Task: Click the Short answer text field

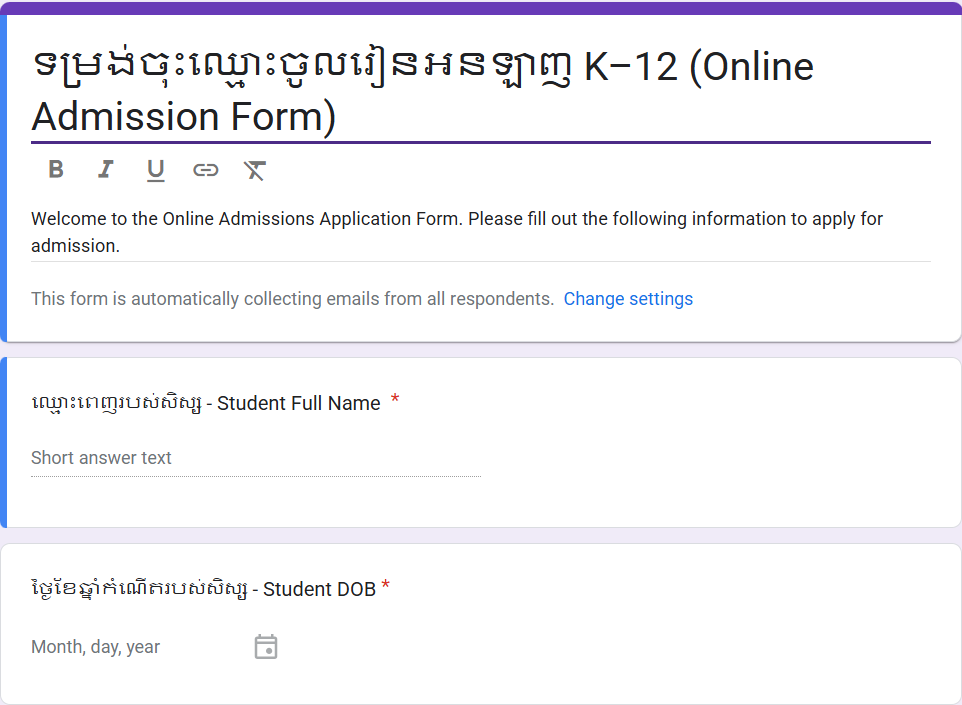Action: click(x=256, y=458)
